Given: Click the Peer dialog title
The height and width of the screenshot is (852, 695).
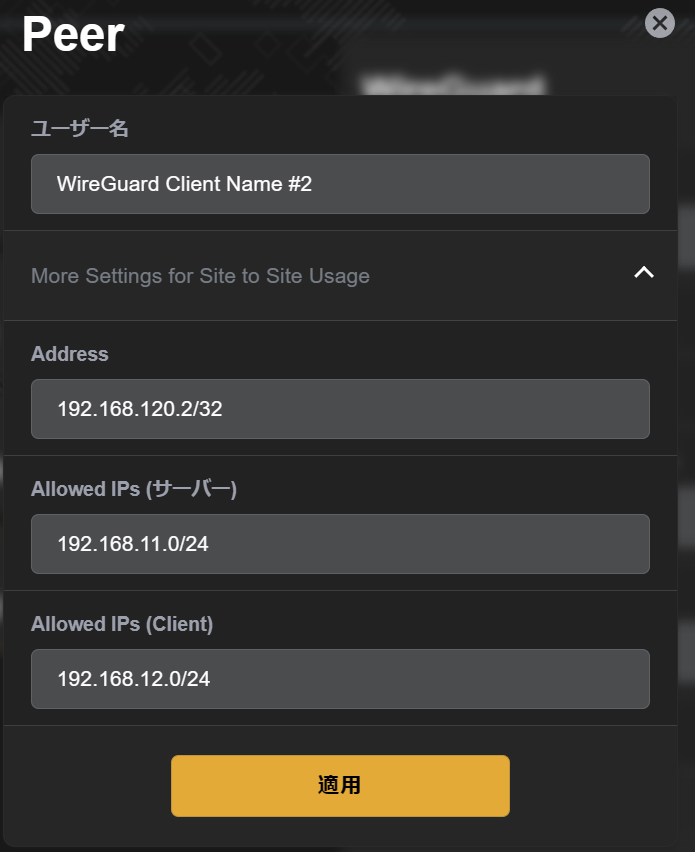Looking at the screenshot, I should click(73, 34).
